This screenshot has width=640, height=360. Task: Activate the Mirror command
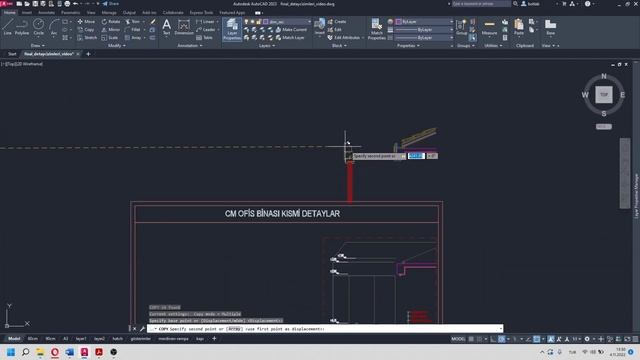[x=111, y=29]
